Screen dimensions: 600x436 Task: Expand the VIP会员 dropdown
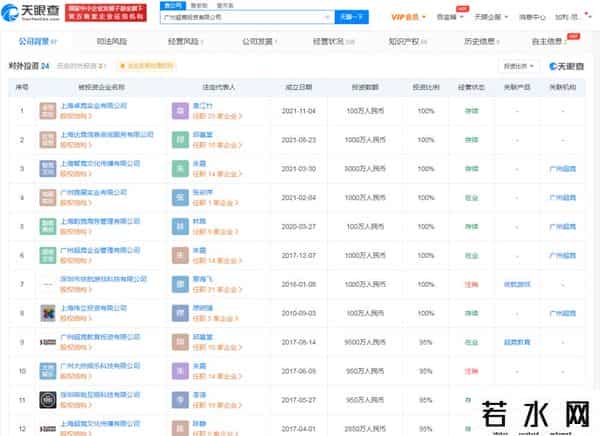408,17
